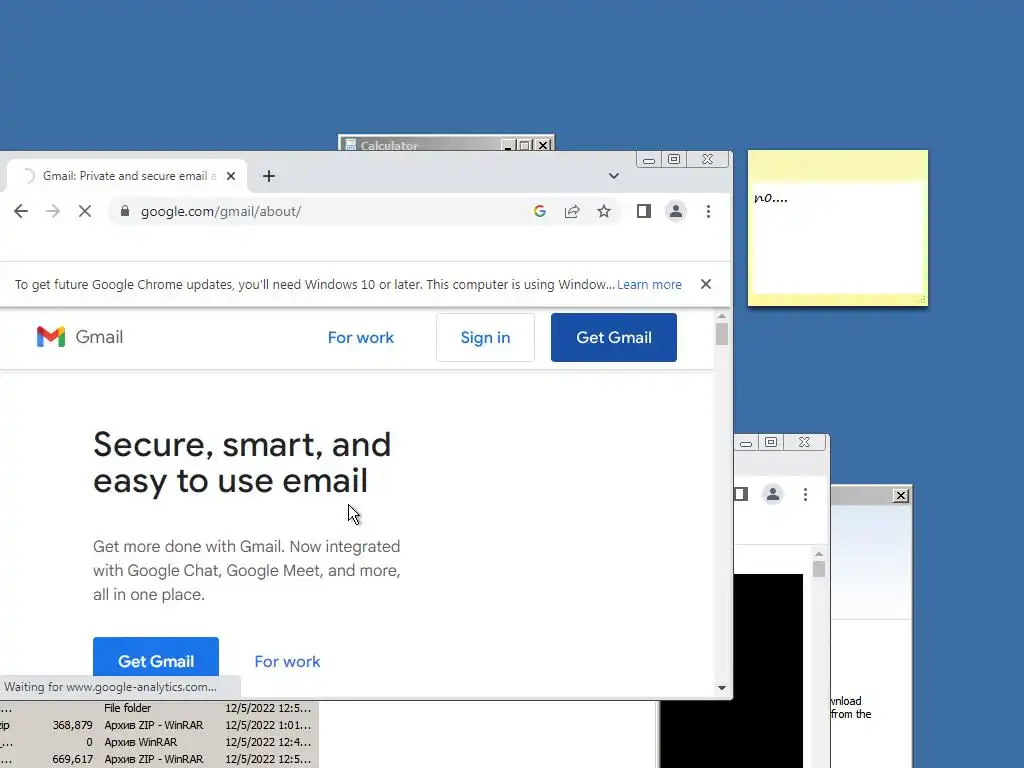Select the 368,879 archive row in WinRAR

pos(159,725)
